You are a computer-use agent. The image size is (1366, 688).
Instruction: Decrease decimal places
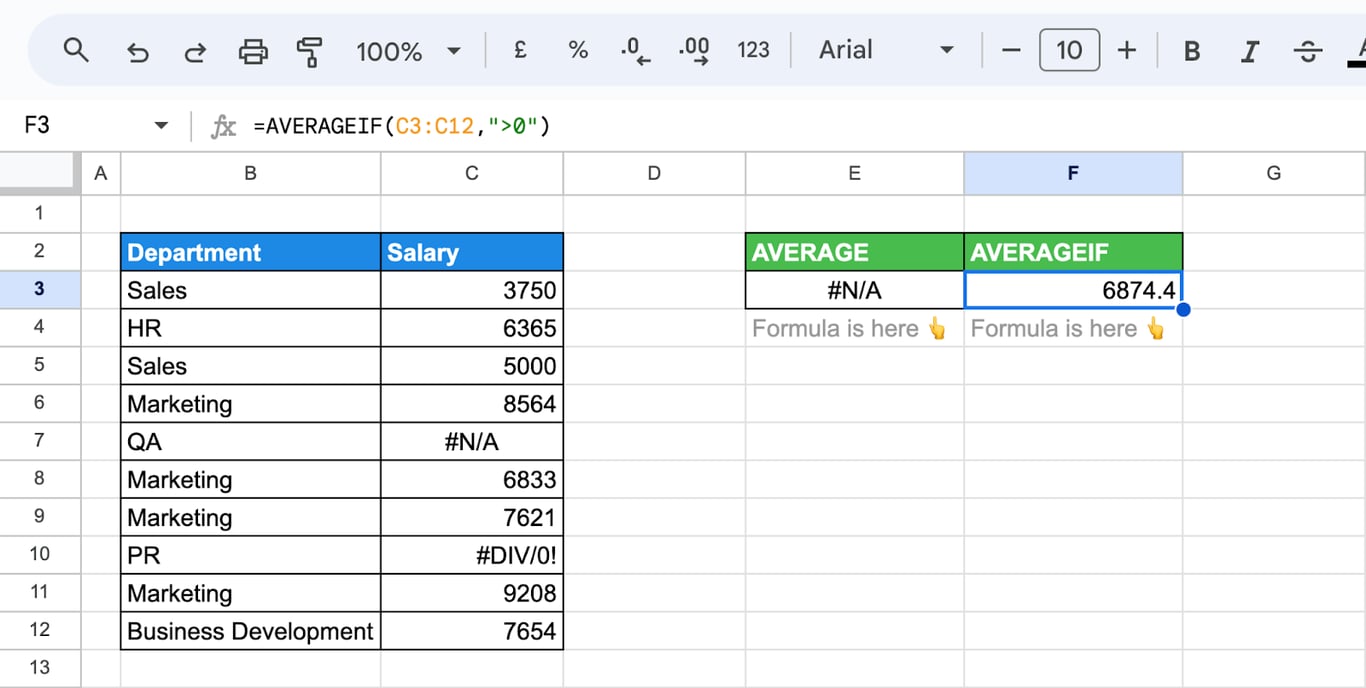pyautogui.click(x=635, y=51)
